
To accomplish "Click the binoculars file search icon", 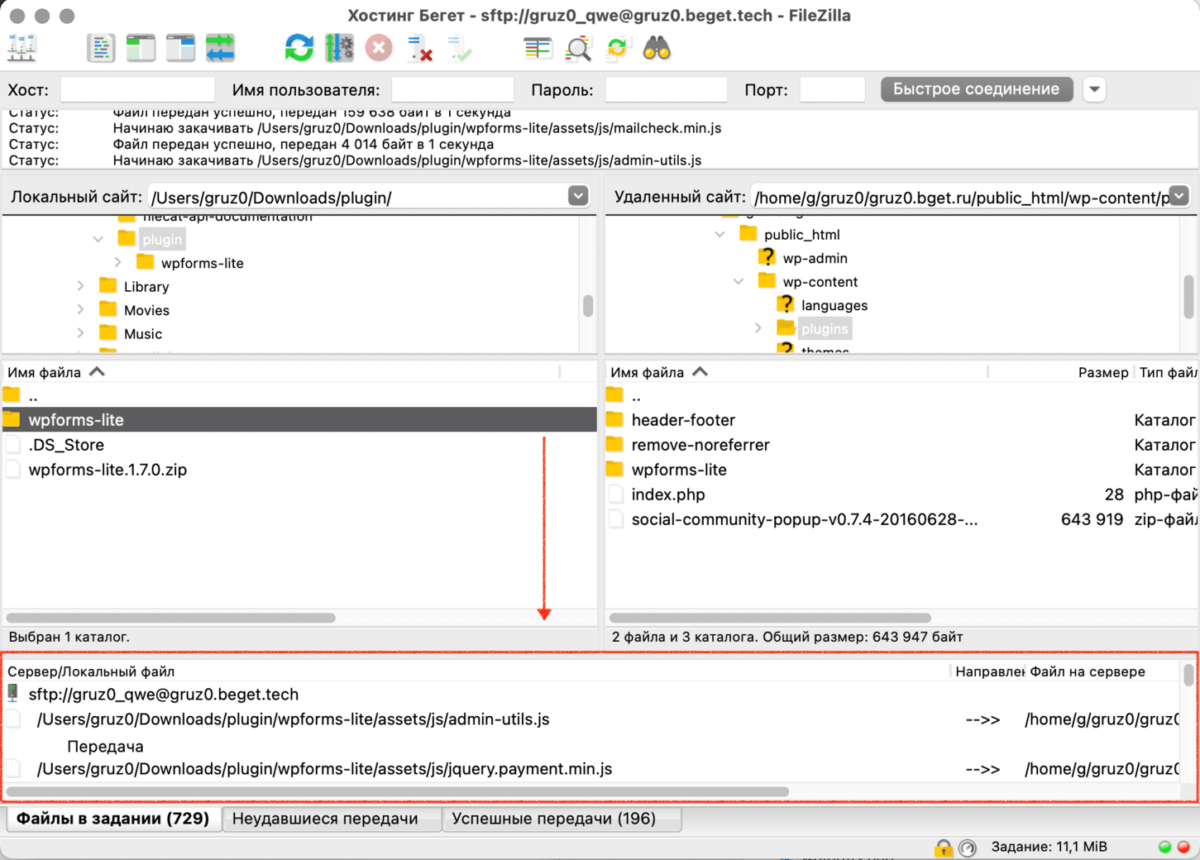I will tap(656, 47).
